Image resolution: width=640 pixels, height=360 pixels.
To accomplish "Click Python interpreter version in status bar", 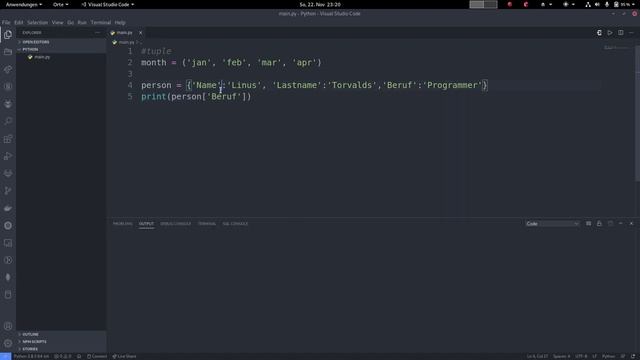I will tap(31, 356).
